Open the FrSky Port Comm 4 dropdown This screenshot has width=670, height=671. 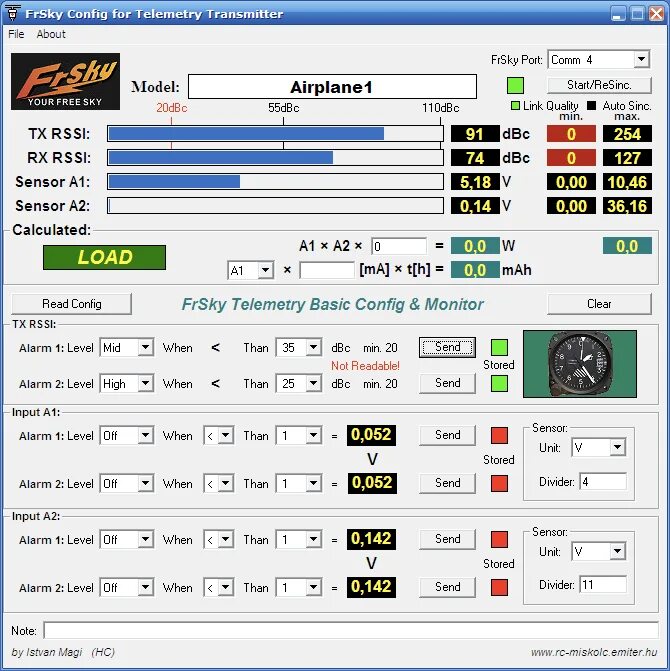click(599, 59)
